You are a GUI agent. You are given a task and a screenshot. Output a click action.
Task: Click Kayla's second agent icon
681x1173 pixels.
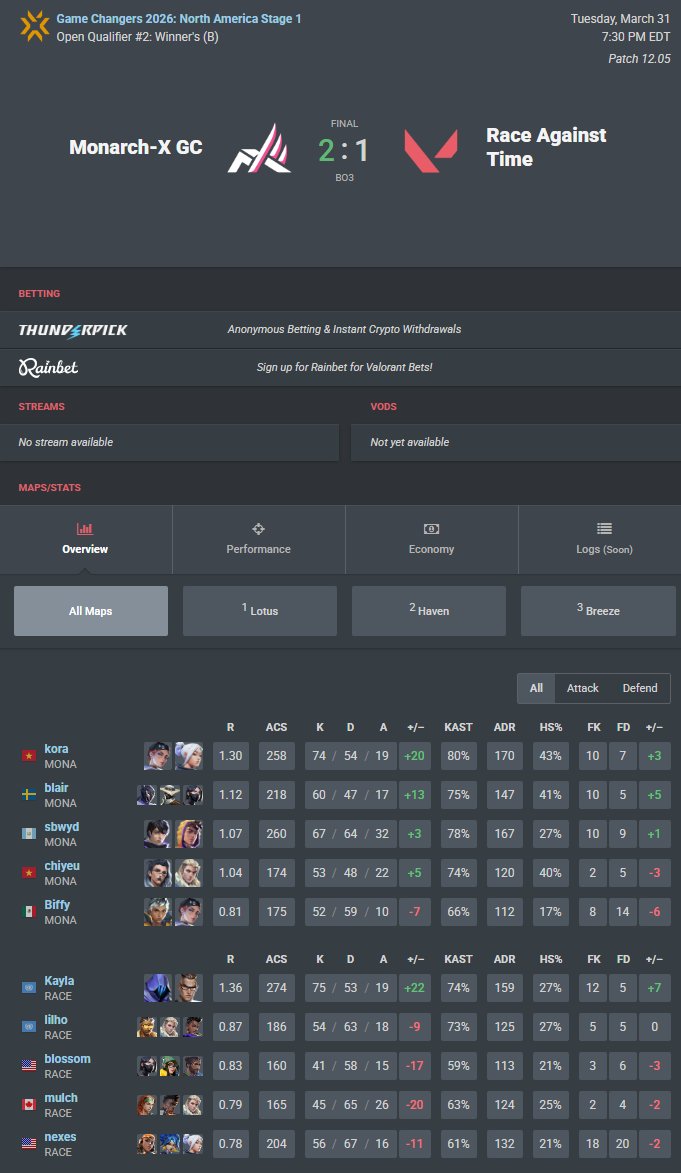tap(189, 988)
